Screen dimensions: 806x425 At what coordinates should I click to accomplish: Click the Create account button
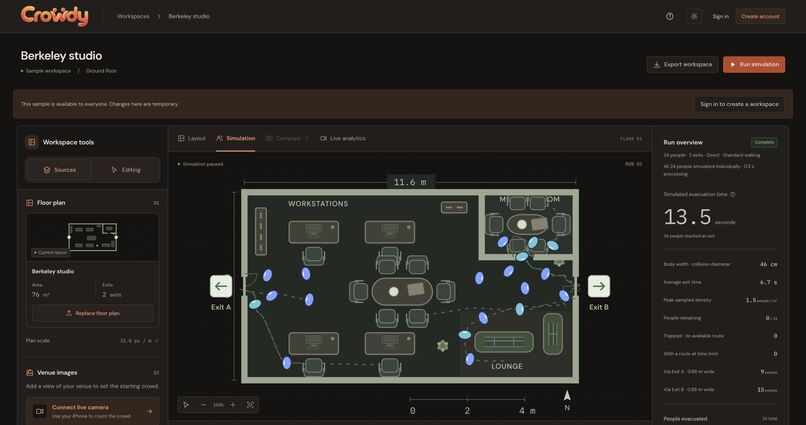(760, 16)
